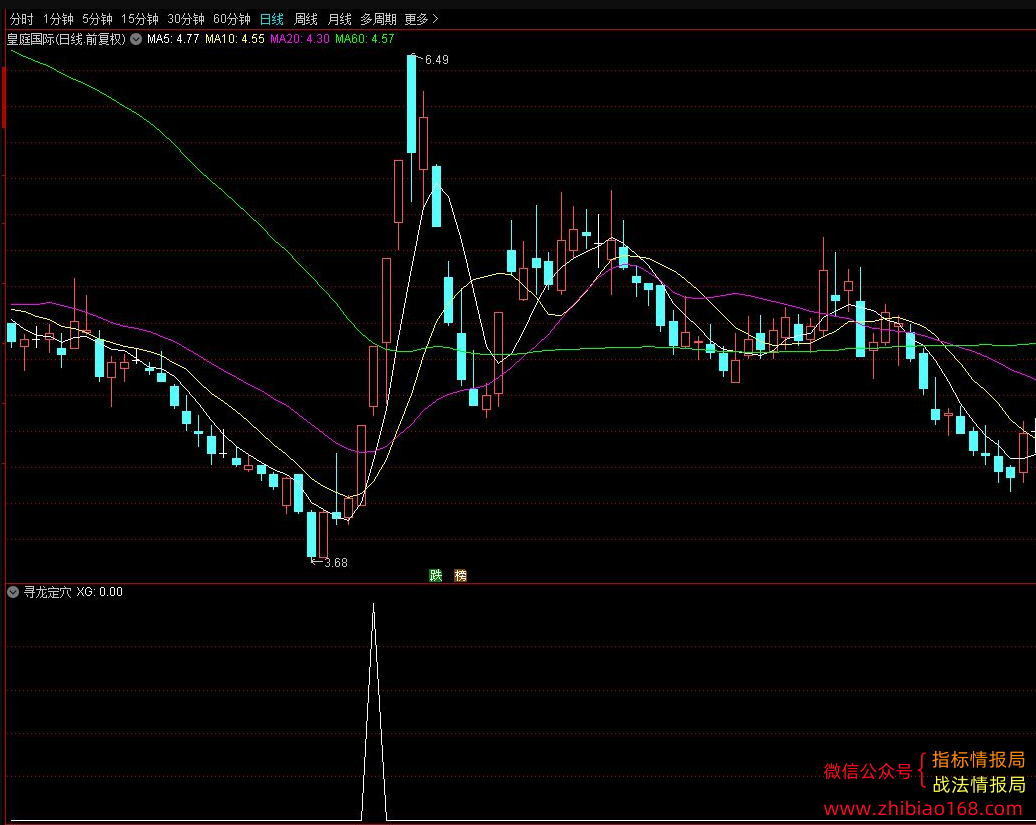Click the 寻龙定穴 indicator name
This screenshot has height=825, width=1036.
coord(48,592)
